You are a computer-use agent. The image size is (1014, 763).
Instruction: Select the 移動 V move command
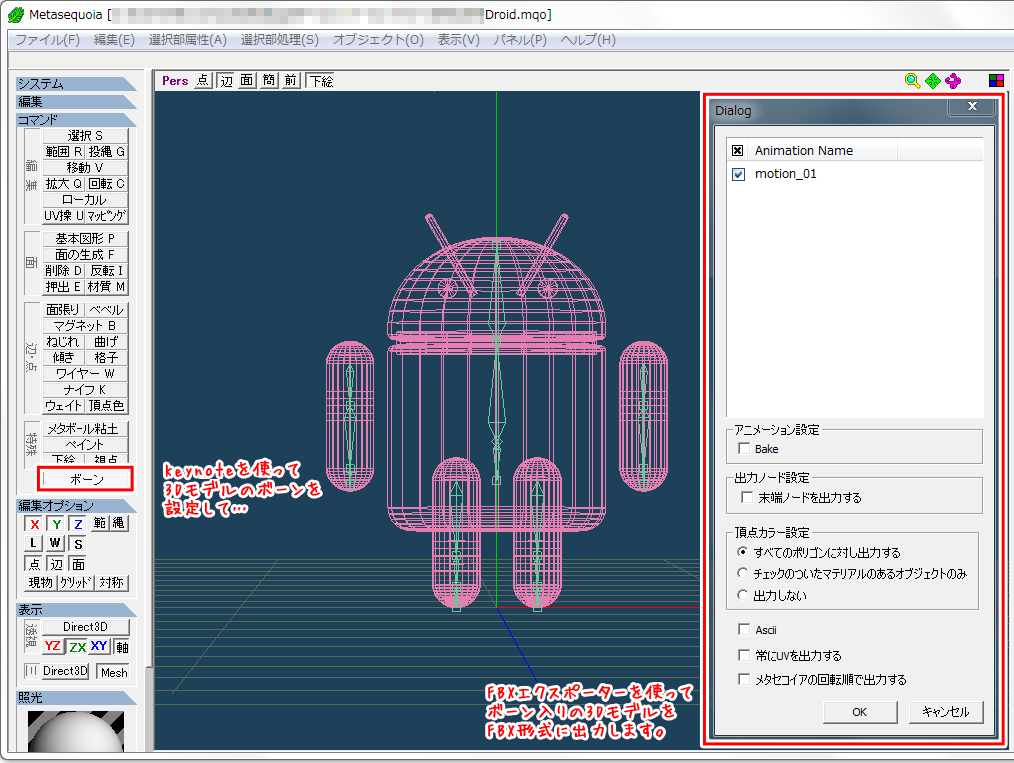coord(85,168)
